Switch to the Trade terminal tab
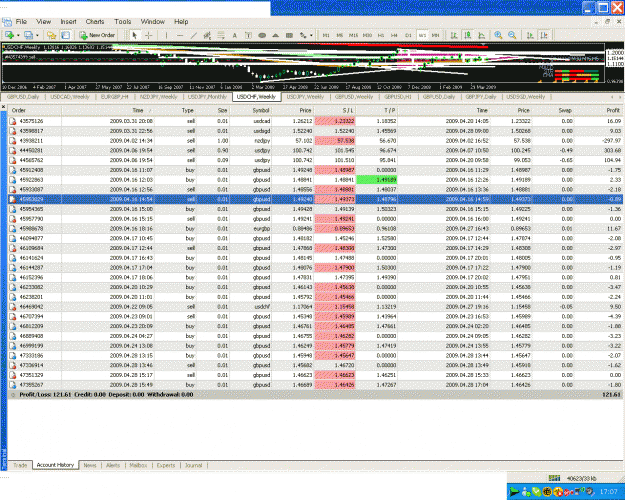 (20, 465)
